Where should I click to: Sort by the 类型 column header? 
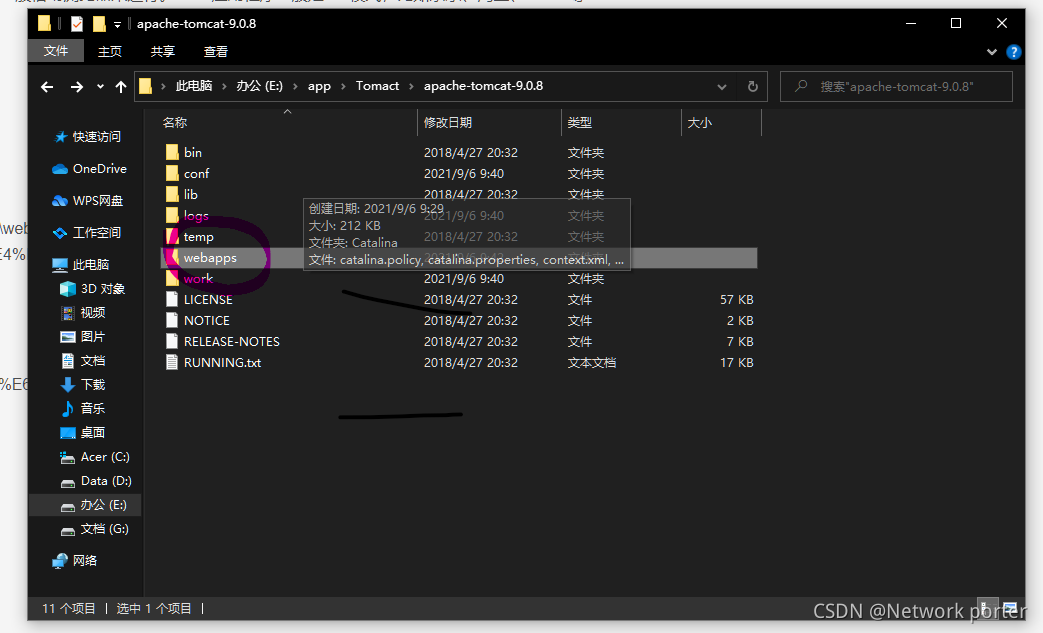[x=579, y=122]
